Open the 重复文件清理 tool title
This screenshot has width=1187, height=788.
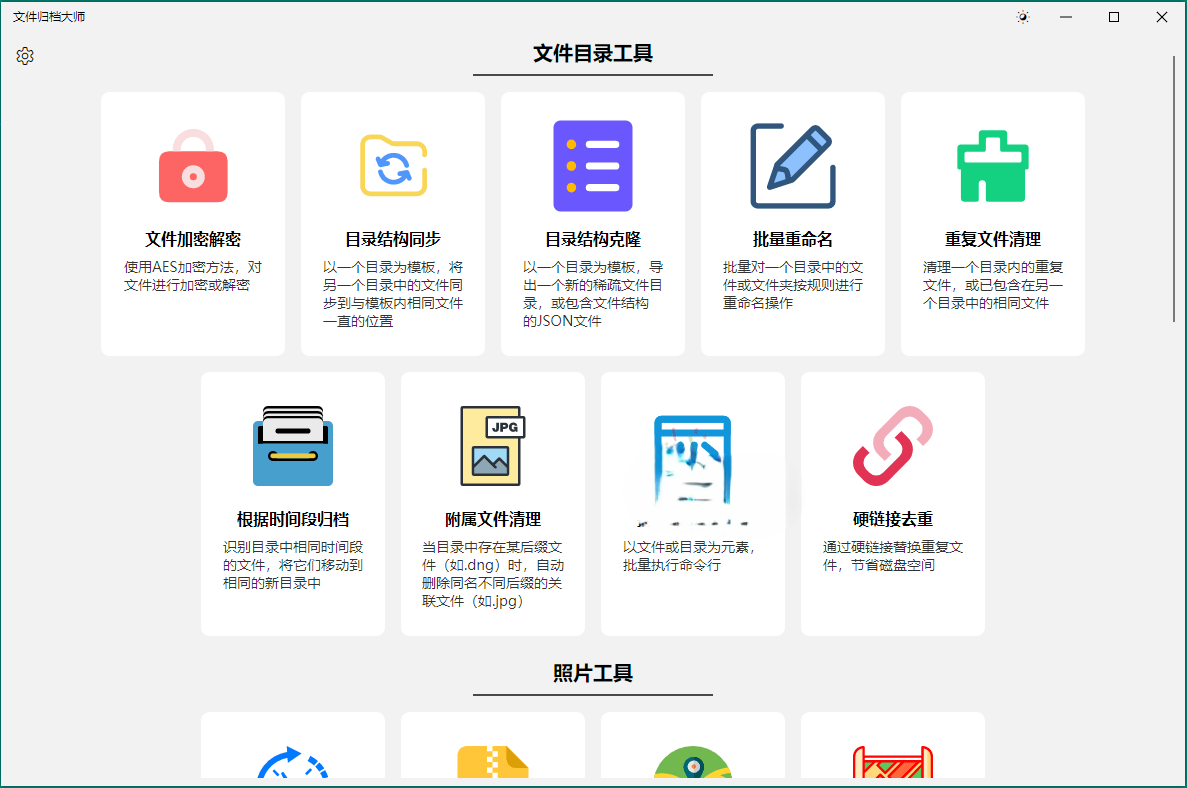(x=992, y=239)
